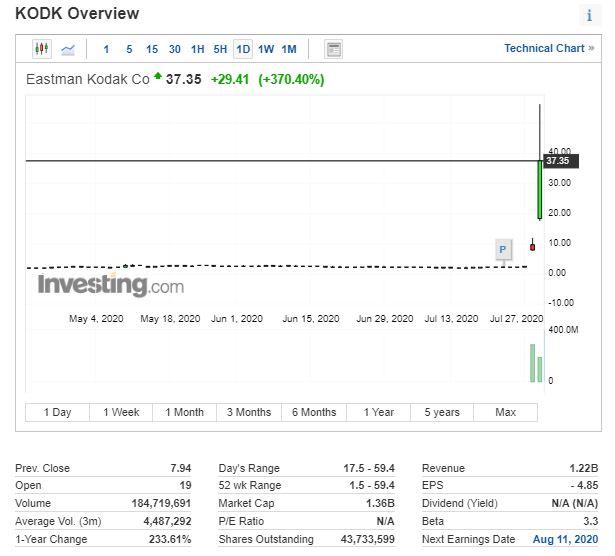The image size is (615, 556).
Task: Click the Dividend (Yield) label
Action: point(460,503)
